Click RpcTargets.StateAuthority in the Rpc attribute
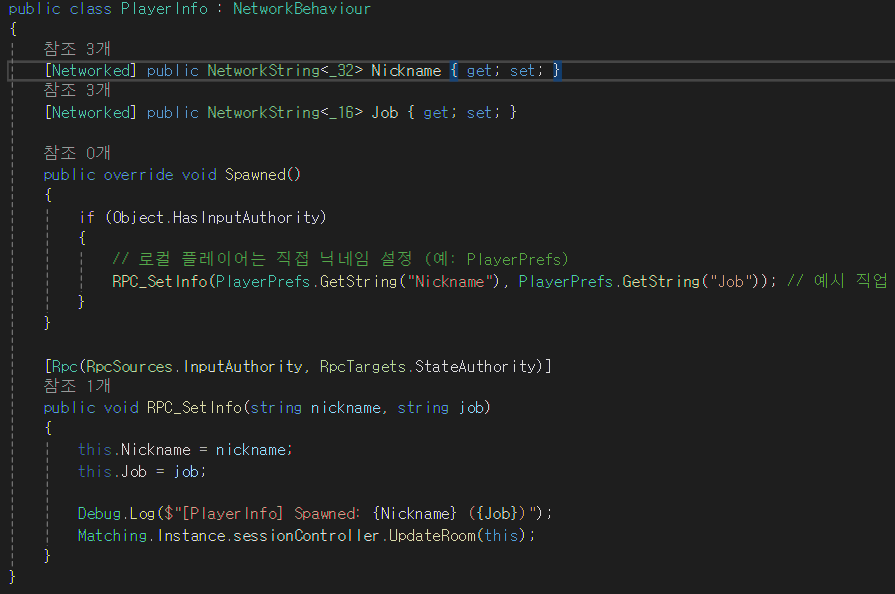Image resolution: width=895 pixels, height=594 pixels. (x=428, y=366)
